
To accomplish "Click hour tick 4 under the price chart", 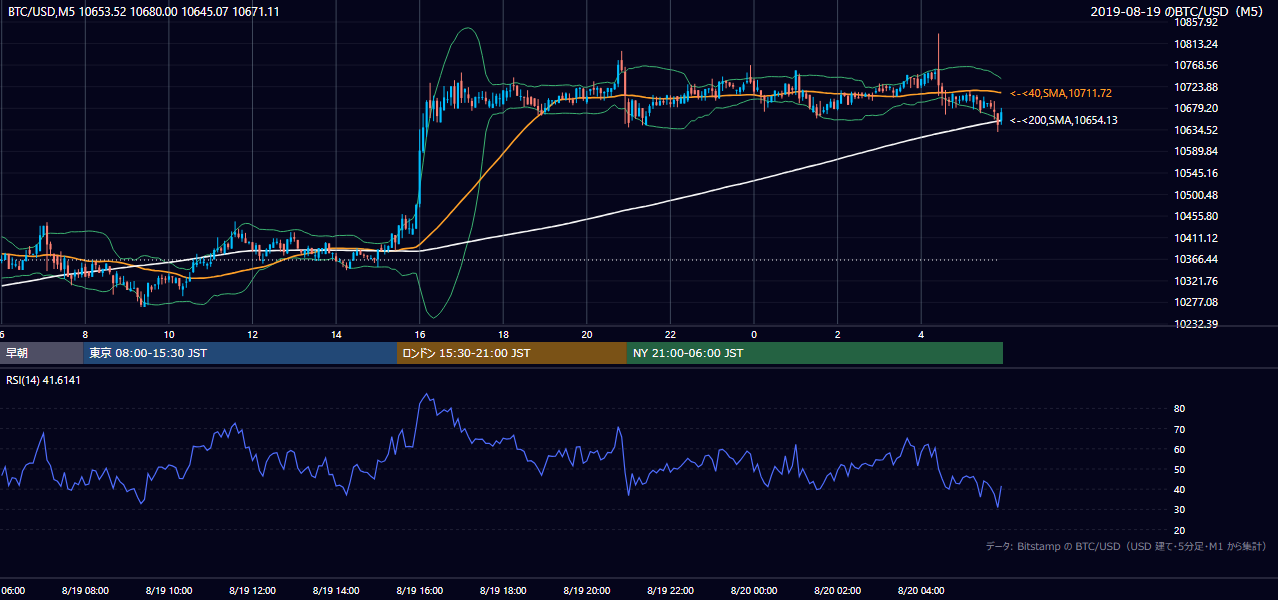I will click(921, 334).
